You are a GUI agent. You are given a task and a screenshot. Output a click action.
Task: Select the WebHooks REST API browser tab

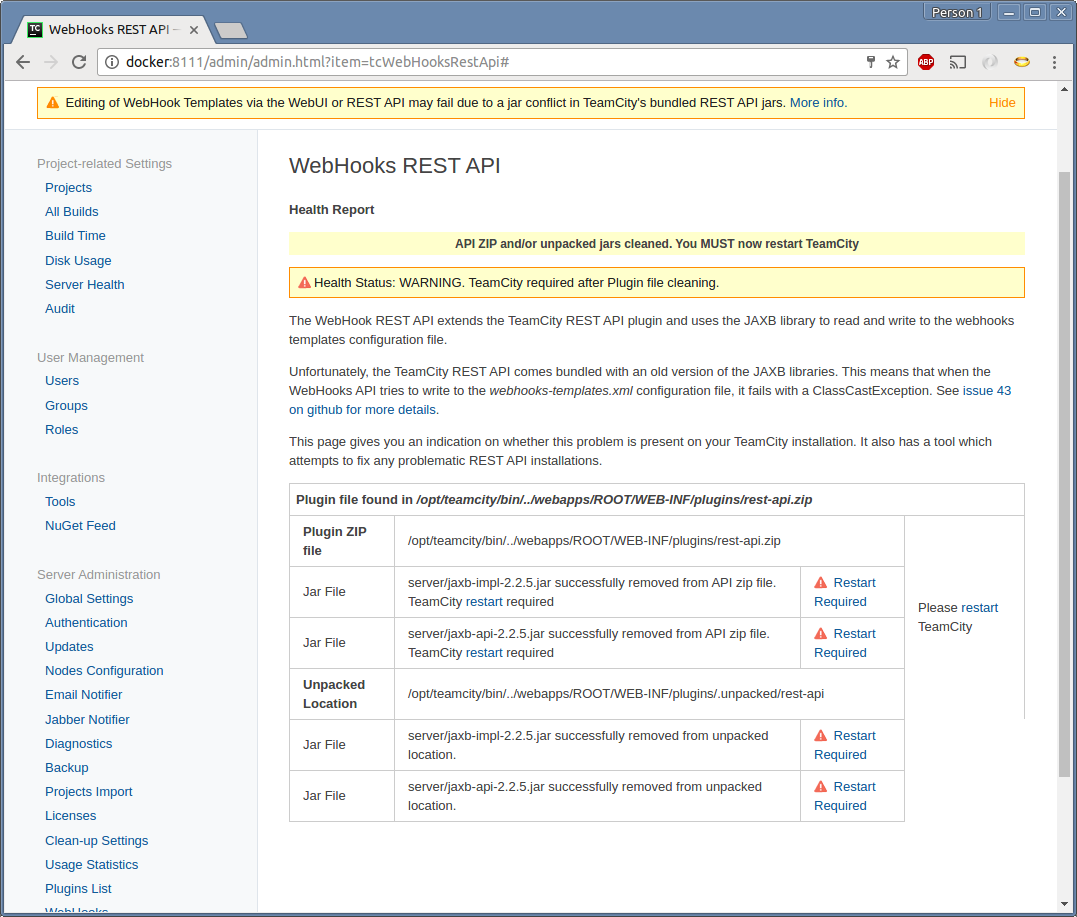tap(113, 30)
